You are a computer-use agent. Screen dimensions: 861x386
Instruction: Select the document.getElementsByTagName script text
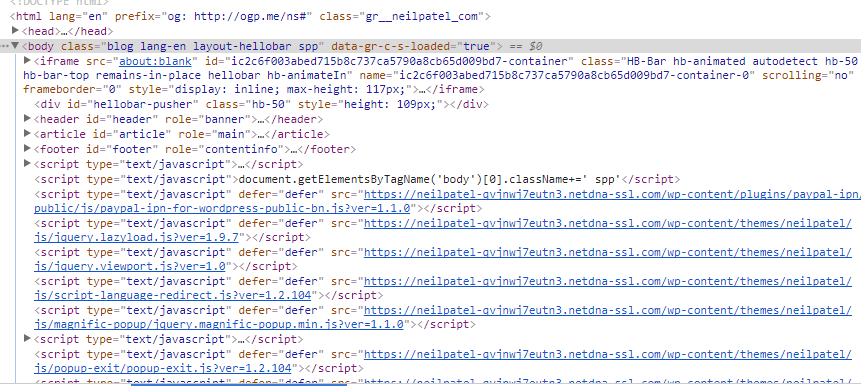[x=429, y=180]
